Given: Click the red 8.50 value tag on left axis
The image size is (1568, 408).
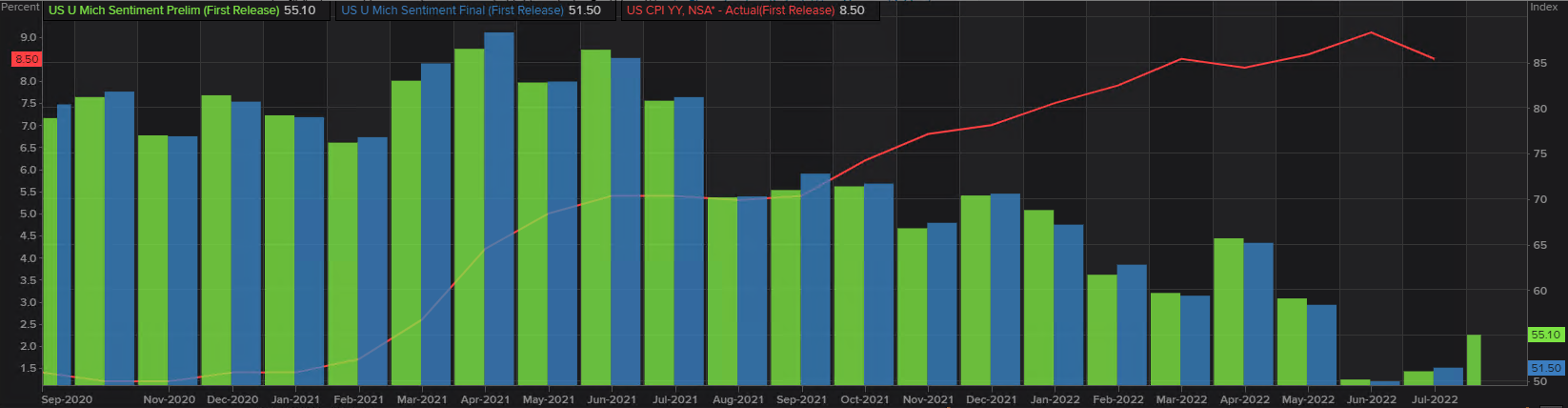Looking at the screenshot, I should click(27, 59).
